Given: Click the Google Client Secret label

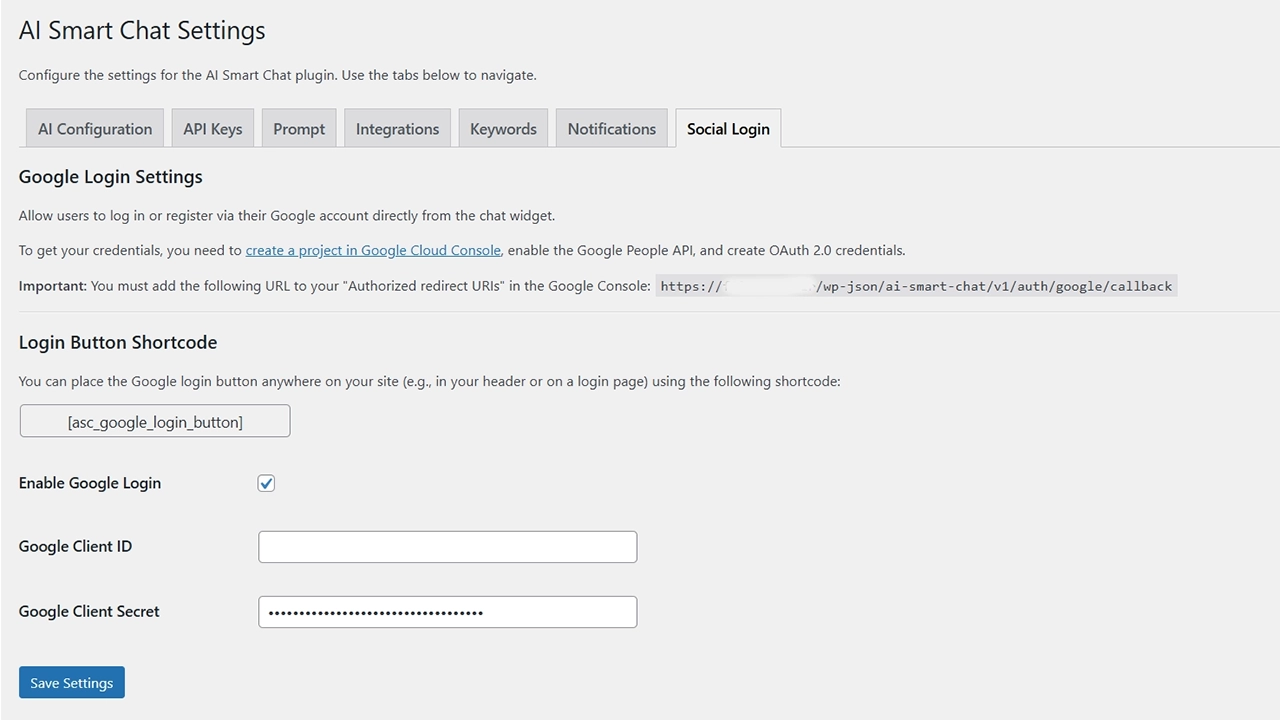Looking at the screenshot, I should [x=89, y=612].
